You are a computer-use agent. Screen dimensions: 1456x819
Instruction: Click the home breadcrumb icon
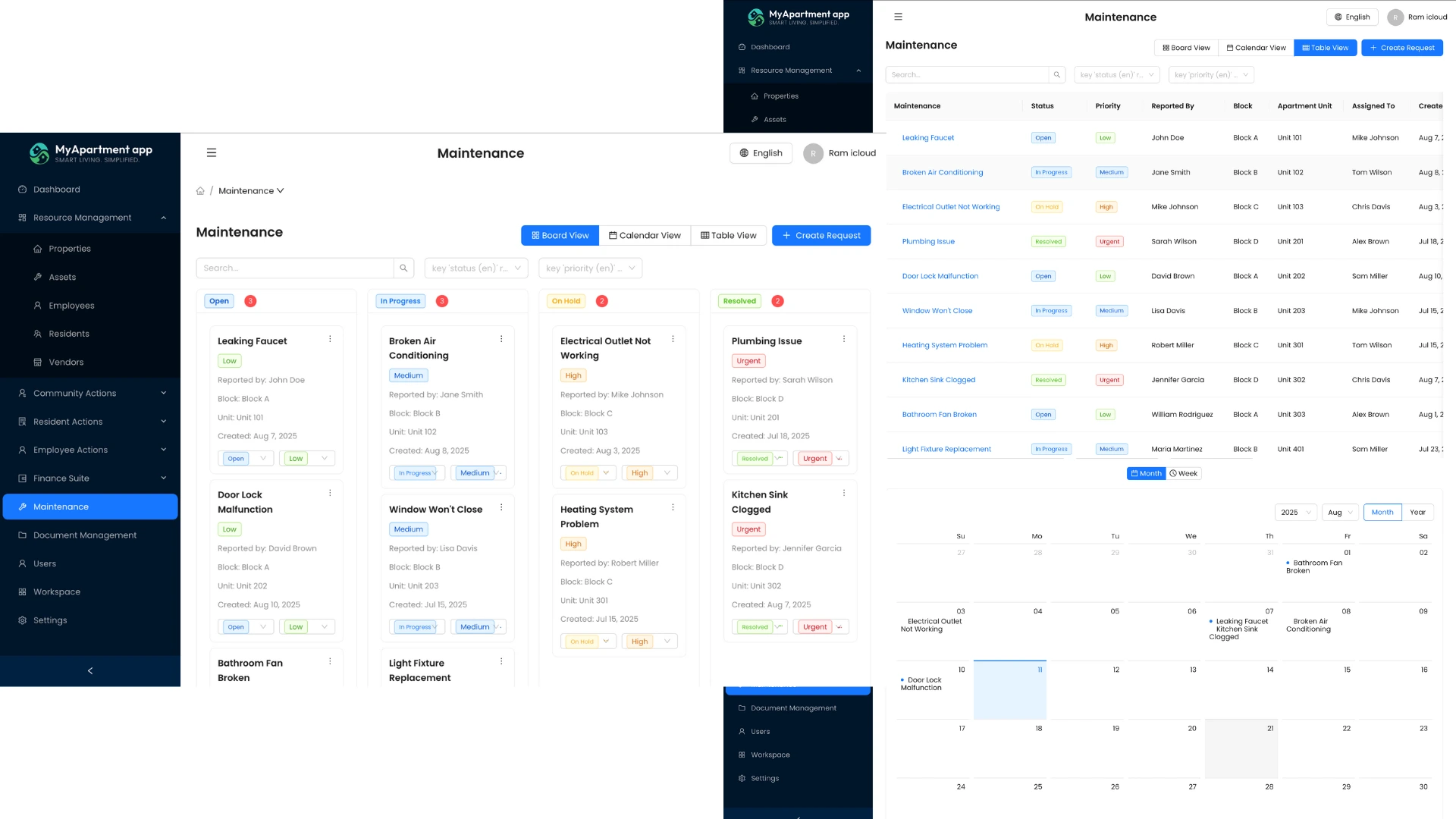click(200, 191)
